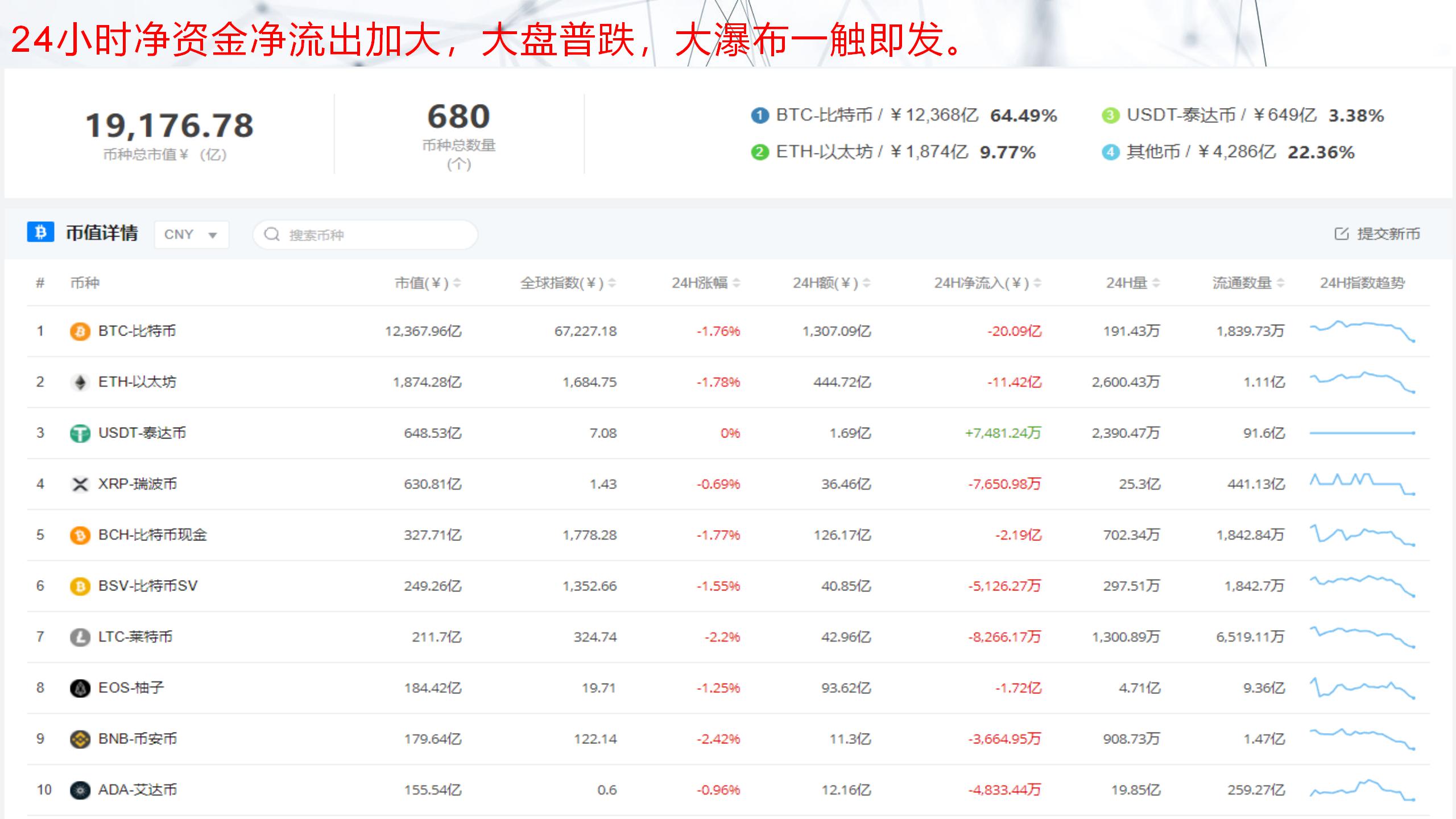The width and height of the screenshot is (1456, 819).
Task: Open the BNB-币安币 coin link
Action: coord(138,739)
